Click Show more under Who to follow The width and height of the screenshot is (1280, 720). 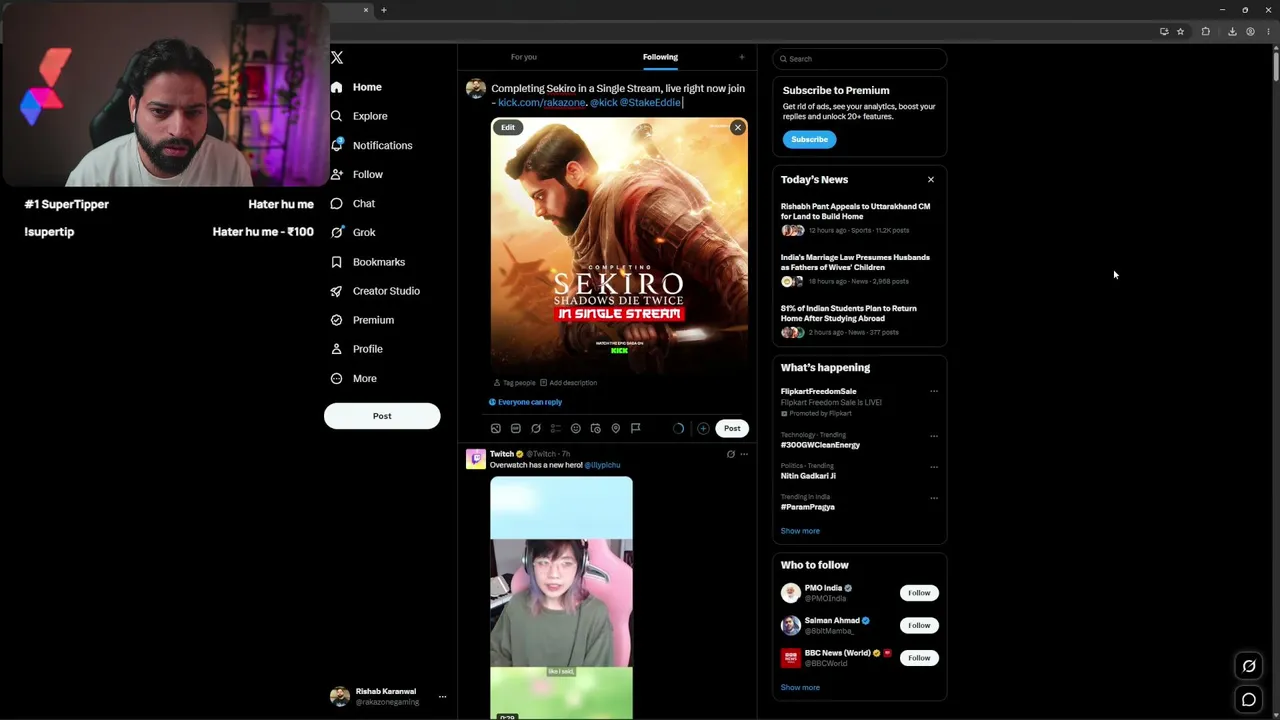(800, 688)
